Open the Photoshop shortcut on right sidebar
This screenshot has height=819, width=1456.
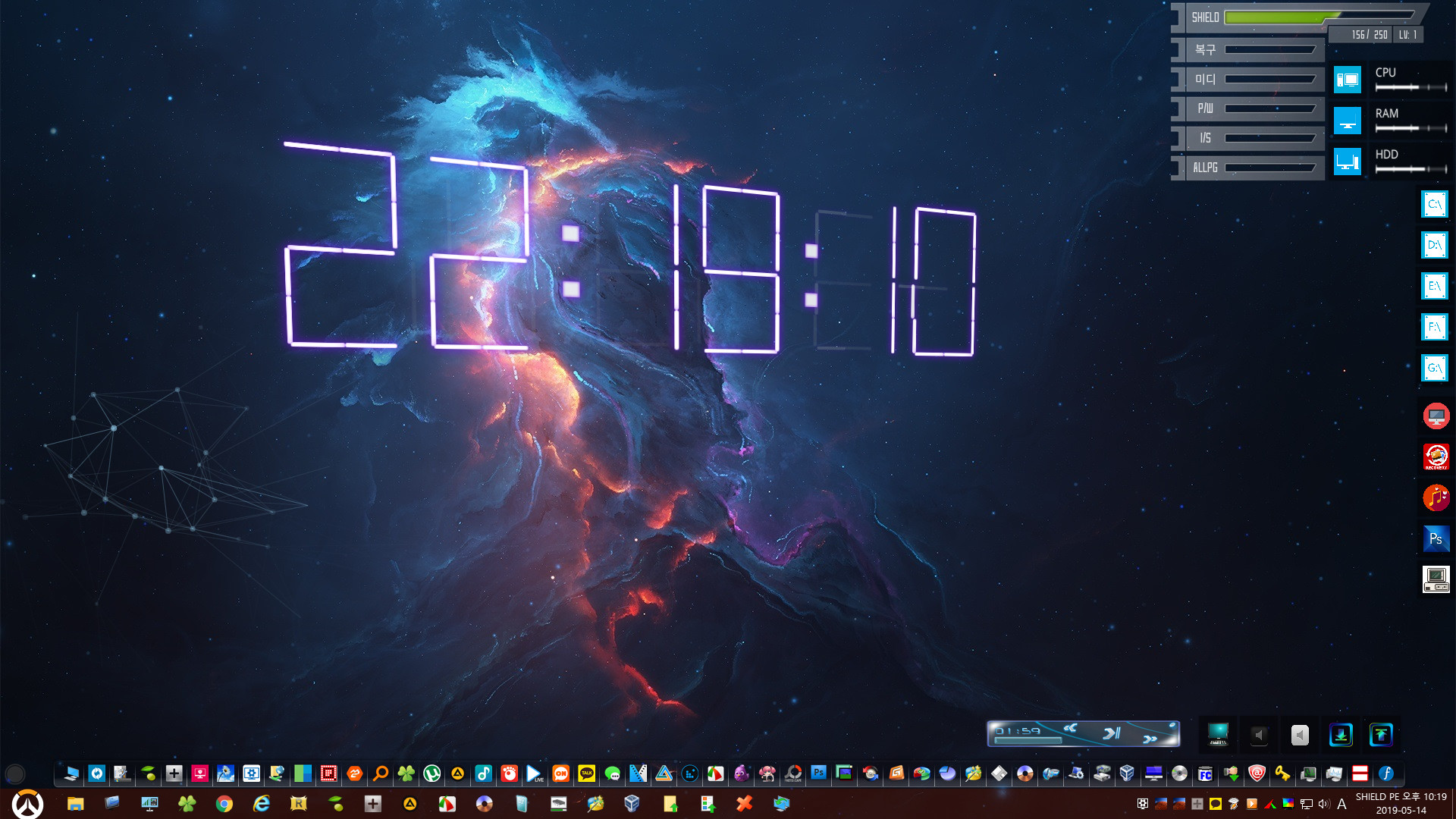point(1436,539)
